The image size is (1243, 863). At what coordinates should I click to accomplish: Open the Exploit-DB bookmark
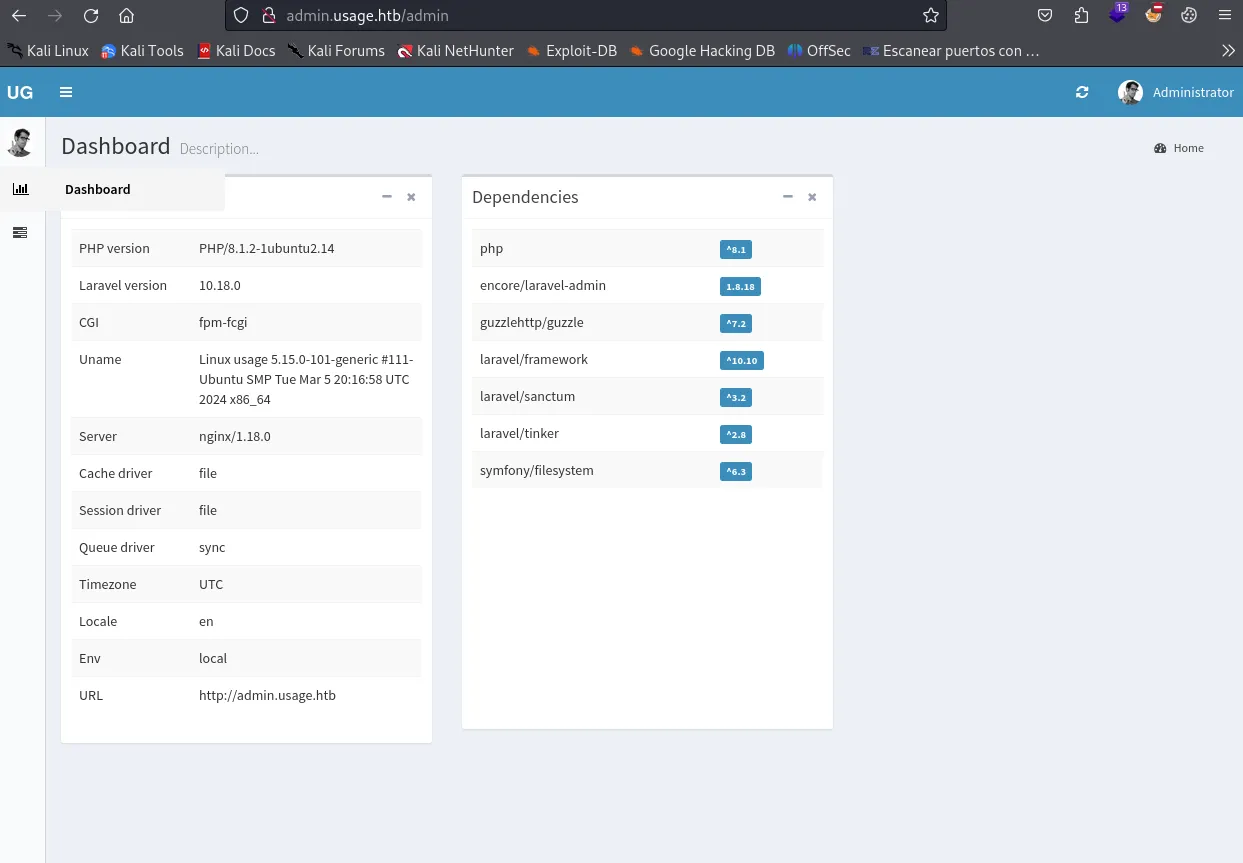(571, 50)
